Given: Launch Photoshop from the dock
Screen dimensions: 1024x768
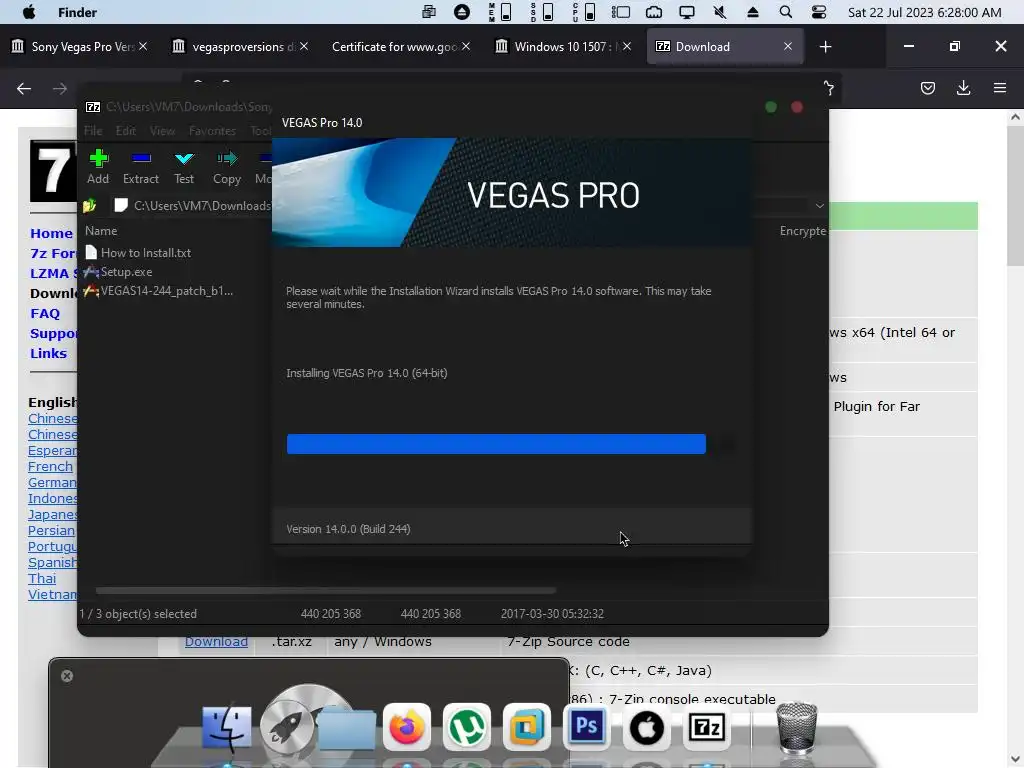Looking at the screenshot, I should [586, 727].
